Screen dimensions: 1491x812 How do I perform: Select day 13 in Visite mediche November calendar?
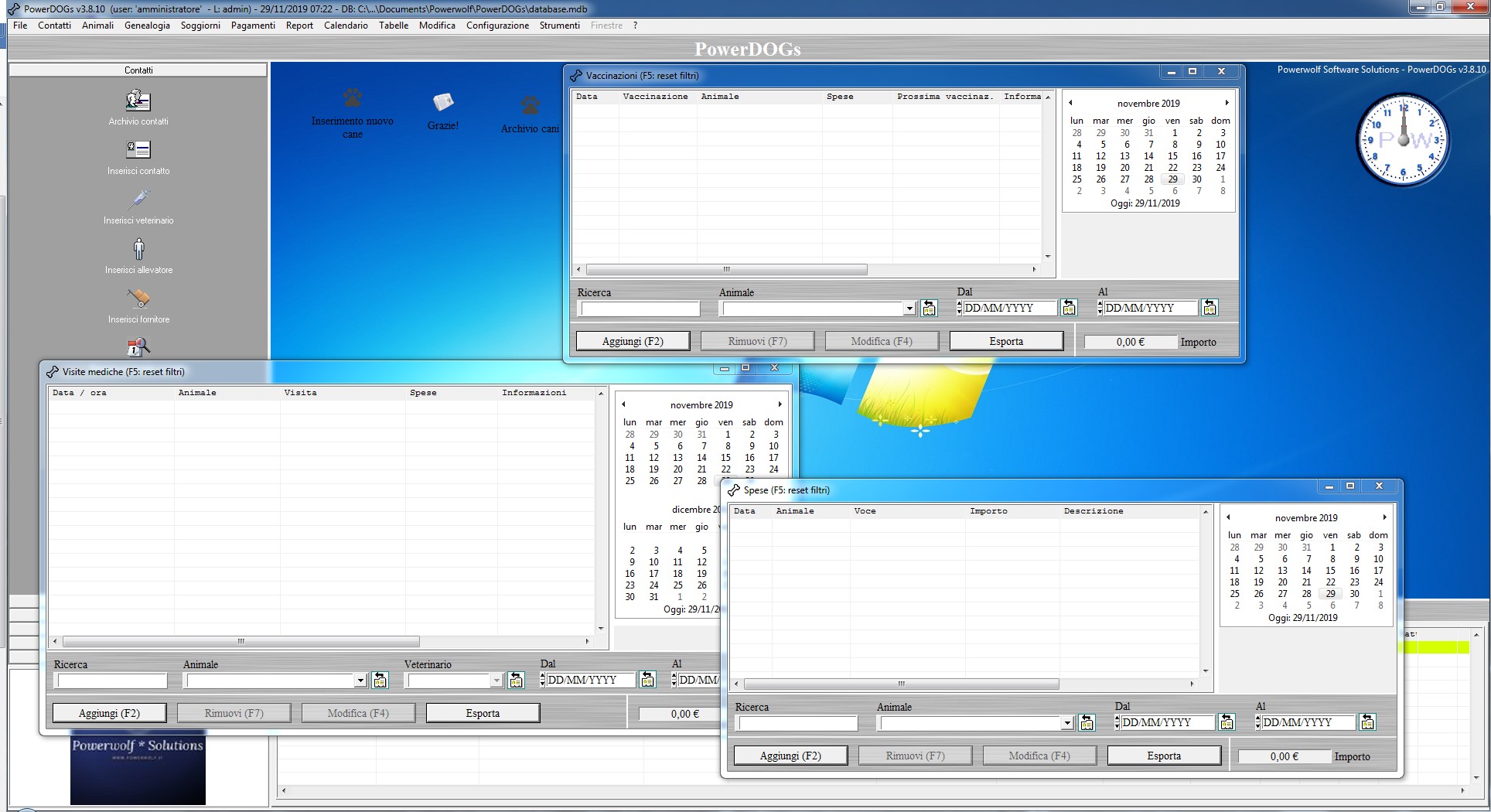[x=677, y=458]
